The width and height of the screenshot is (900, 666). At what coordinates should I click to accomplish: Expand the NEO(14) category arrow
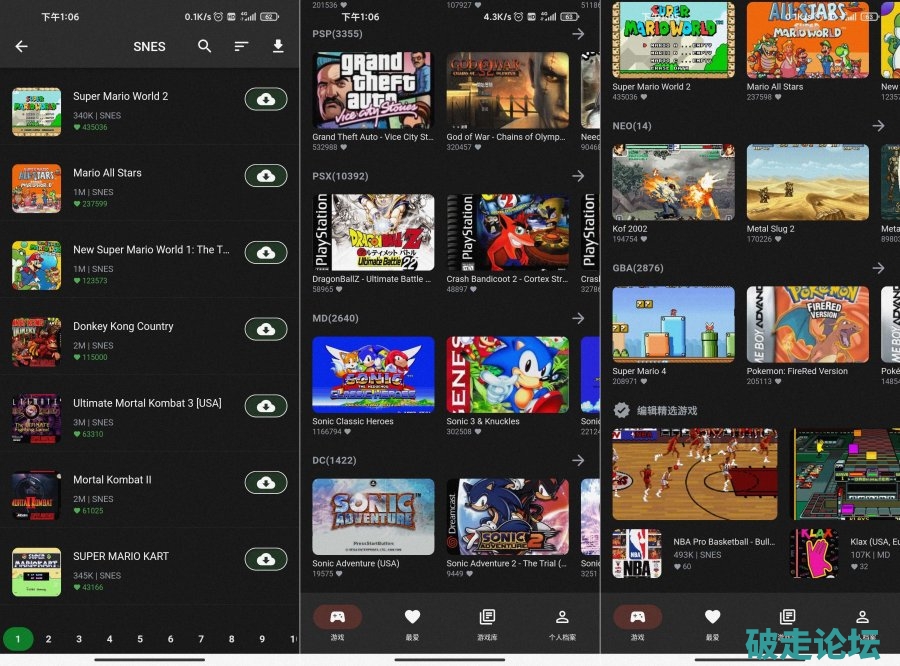click(878, 126)
